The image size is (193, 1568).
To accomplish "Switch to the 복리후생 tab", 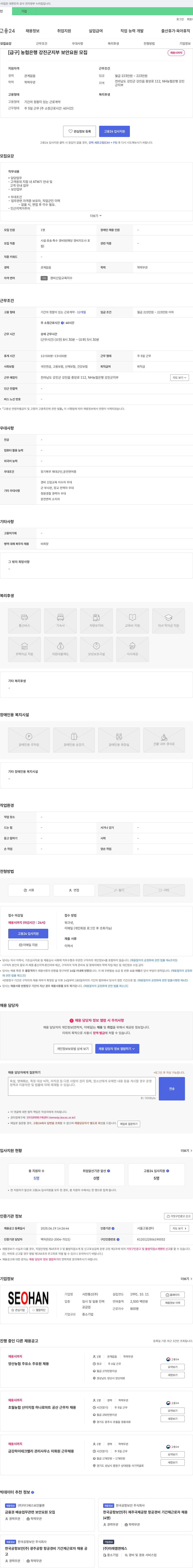I will pyautogui.click(x=114, y=44).
